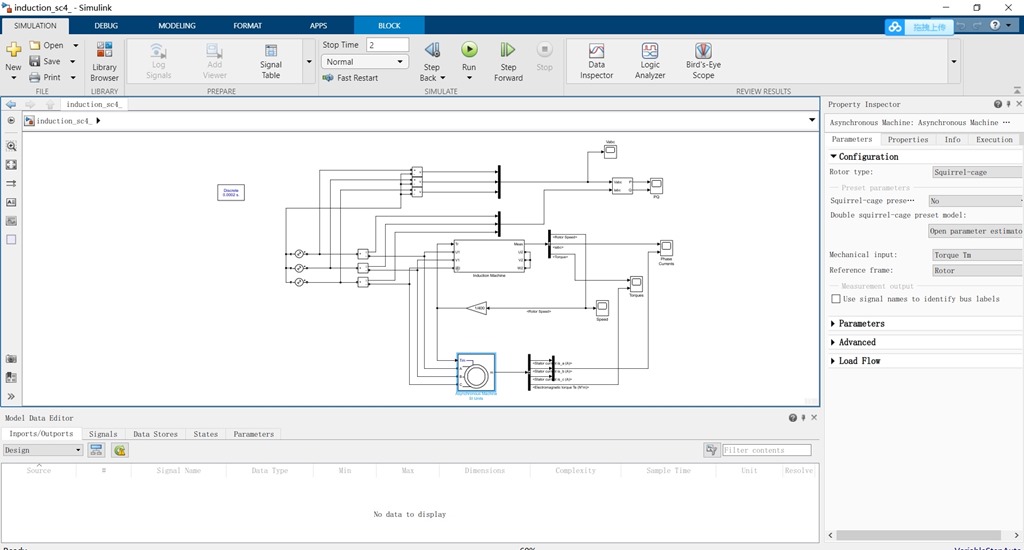Click the zoom tool in canvas sidebar
This screenshot has width=1024, height=550.
coord(11,146)
